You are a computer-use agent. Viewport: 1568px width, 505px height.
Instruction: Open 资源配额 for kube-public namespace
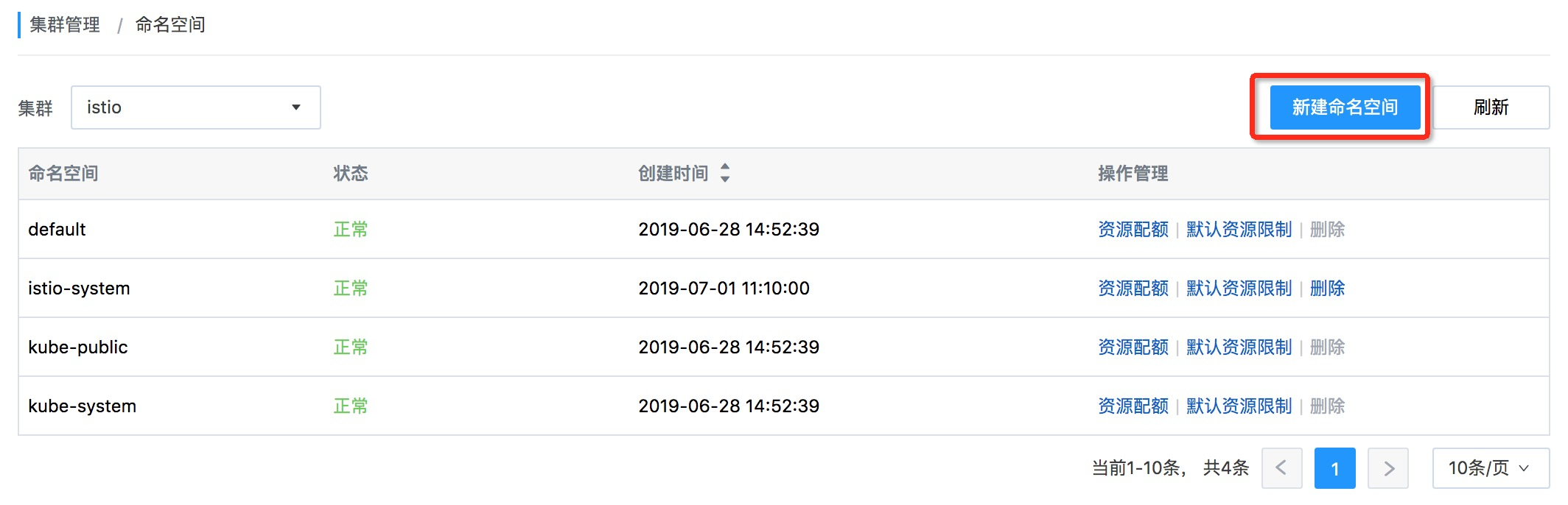[1133, 347]
